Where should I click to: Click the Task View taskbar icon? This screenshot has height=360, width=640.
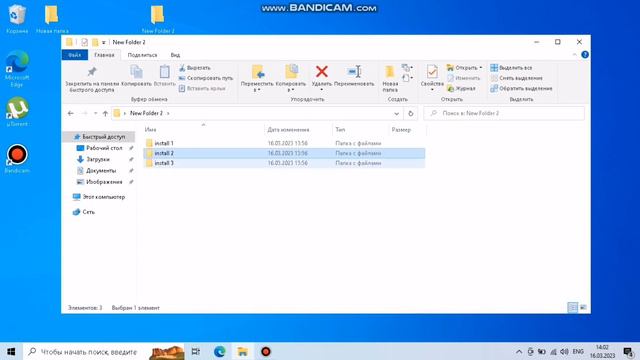(x=196, y=351)
